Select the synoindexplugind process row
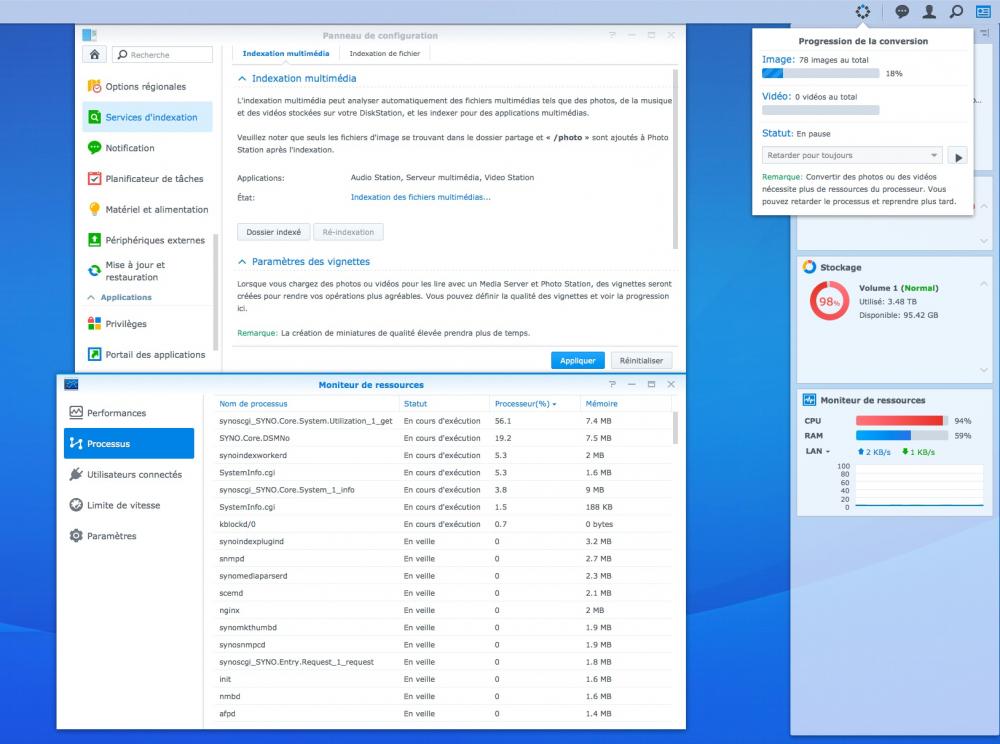The height and width of the screenshot is (744, 1000). click(x=444, y=541)
